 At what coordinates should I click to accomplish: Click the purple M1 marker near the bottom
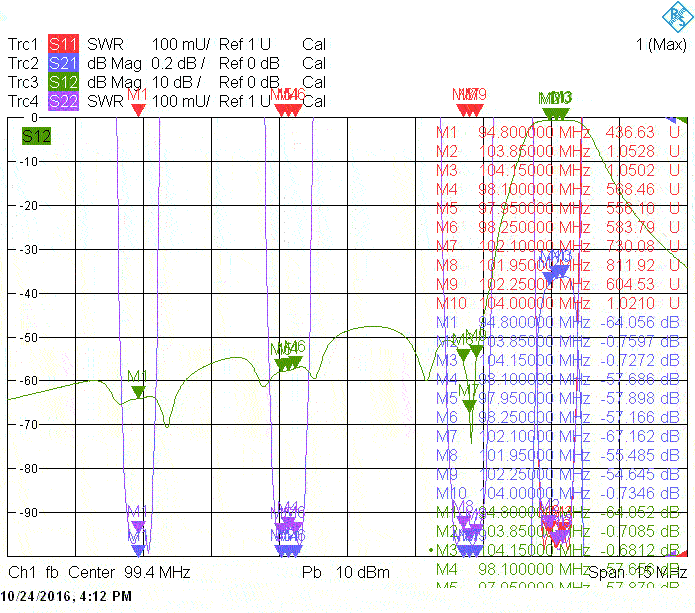click(x=138, y=525)
